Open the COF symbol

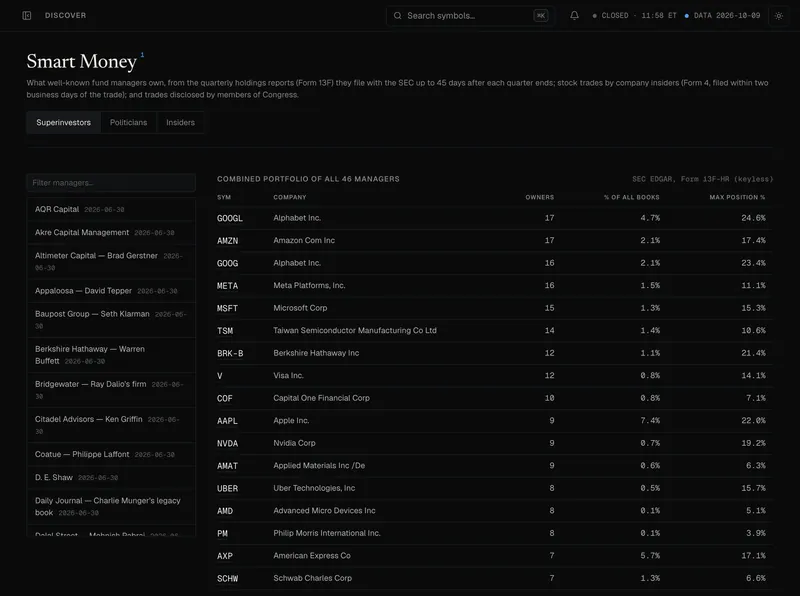pos(224,399)
